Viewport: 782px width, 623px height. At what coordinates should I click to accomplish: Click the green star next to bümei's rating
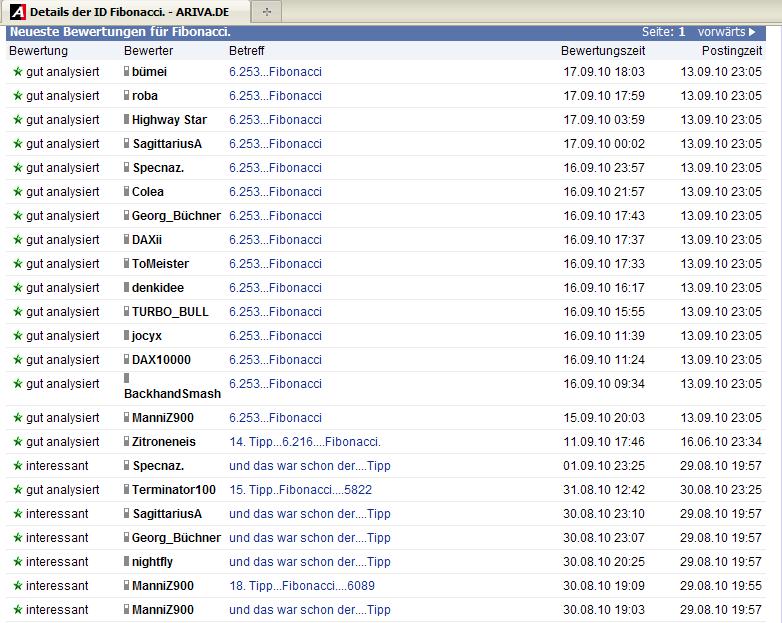17,72
